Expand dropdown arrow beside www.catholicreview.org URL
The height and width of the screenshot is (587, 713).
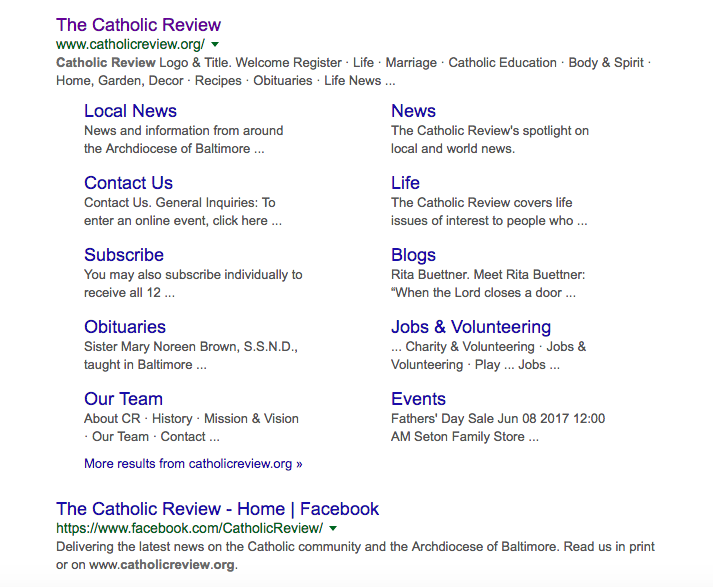pos(215,45)
